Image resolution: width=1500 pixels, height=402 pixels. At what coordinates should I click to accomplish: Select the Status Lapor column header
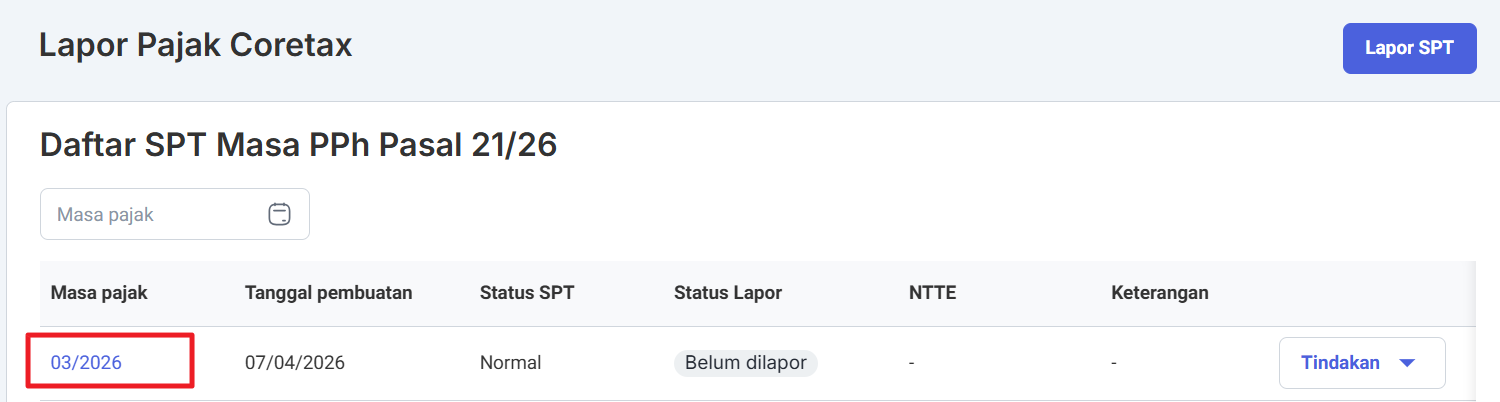tap(728, 293)
